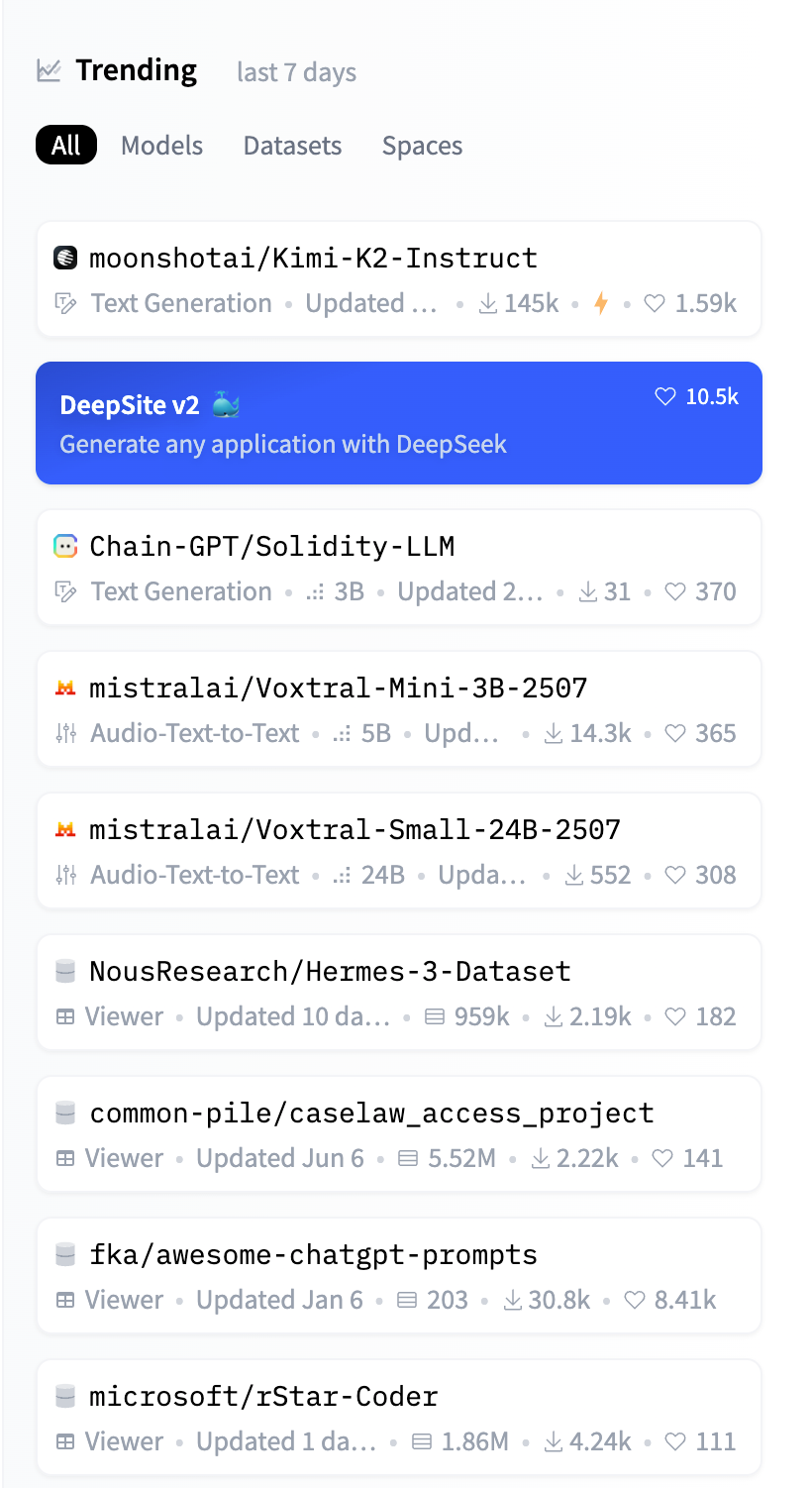Click the Chain-GPT avatar icon
The height and width of the screenshot is (1488, 812).
65,546
